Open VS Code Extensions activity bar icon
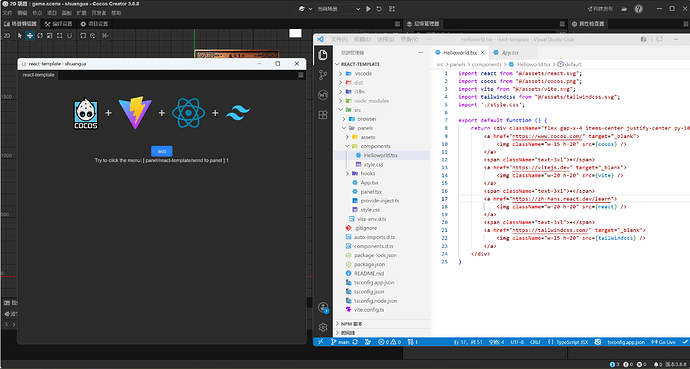This screenshot has height=369, width=690. (323, 115)
